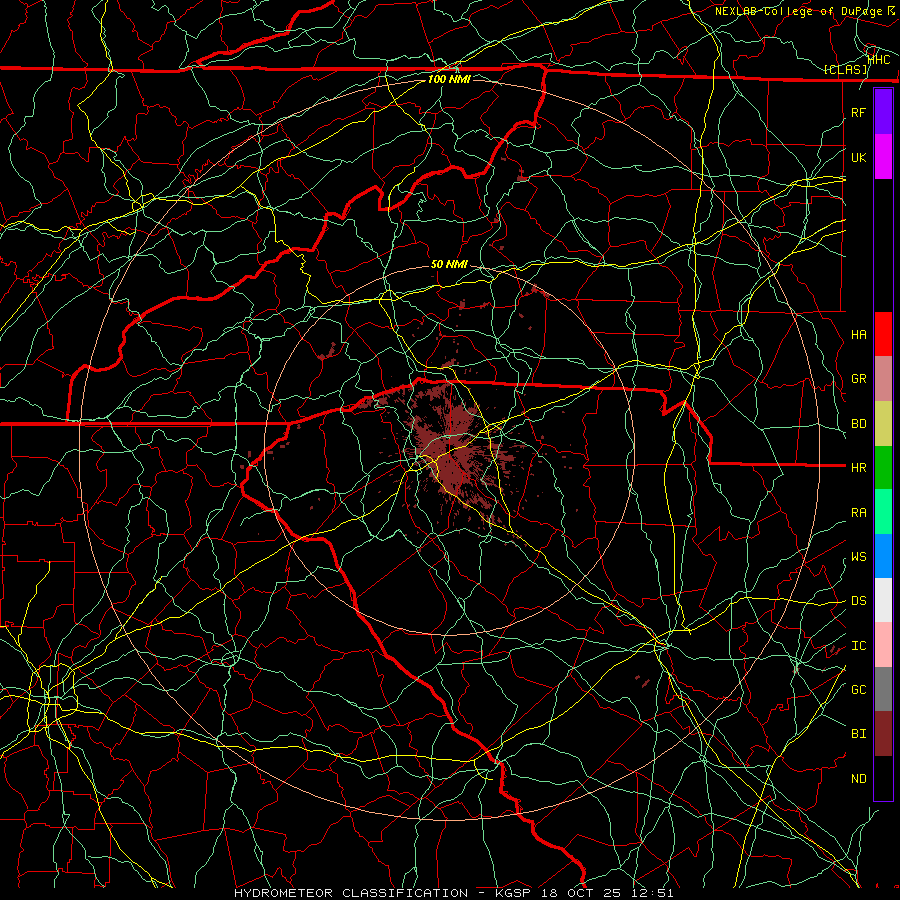The image size is (900, 900).
Task: Select the GR pink legend color block
Action: tap(883, 379)
